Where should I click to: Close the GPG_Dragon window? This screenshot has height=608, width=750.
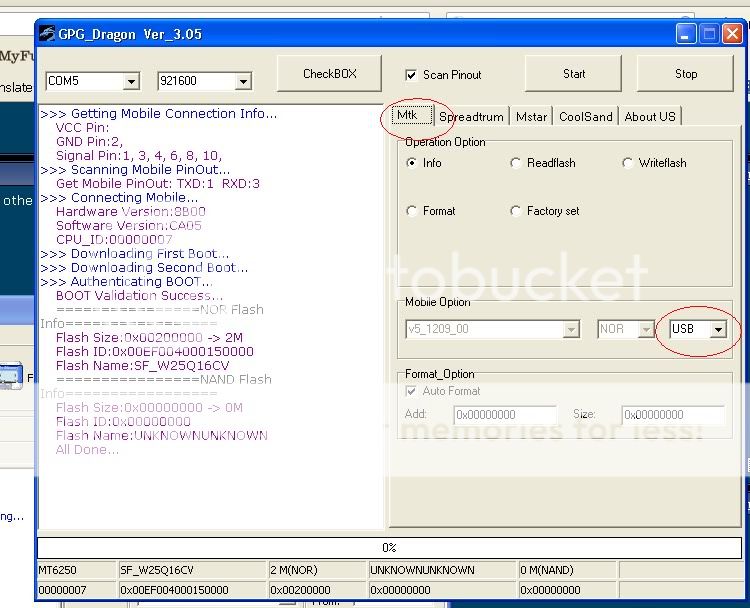click(733, 34)
